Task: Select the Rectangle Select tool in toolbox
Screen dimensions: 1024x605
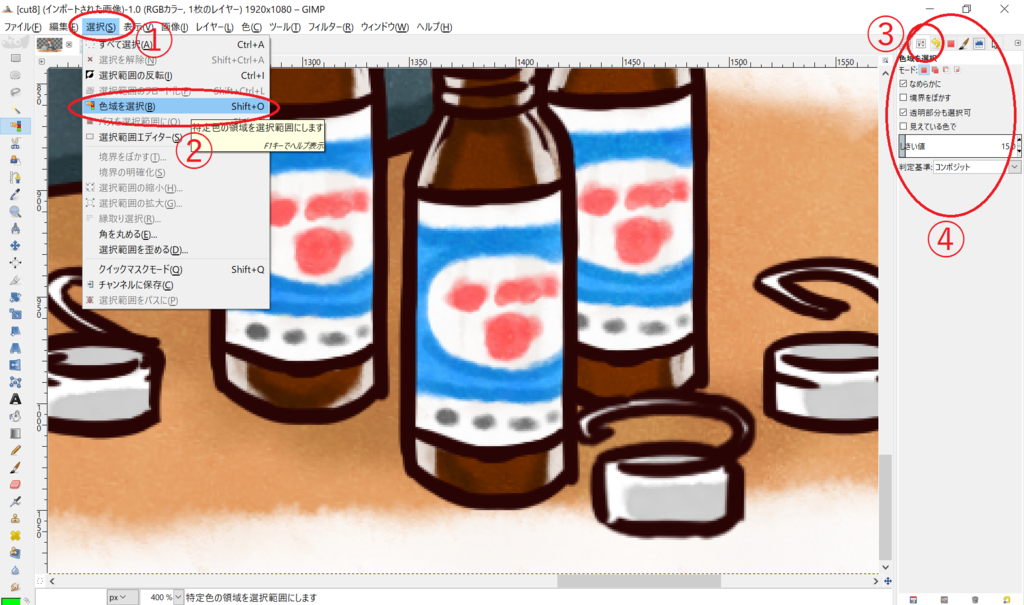Action: (15, 58)
